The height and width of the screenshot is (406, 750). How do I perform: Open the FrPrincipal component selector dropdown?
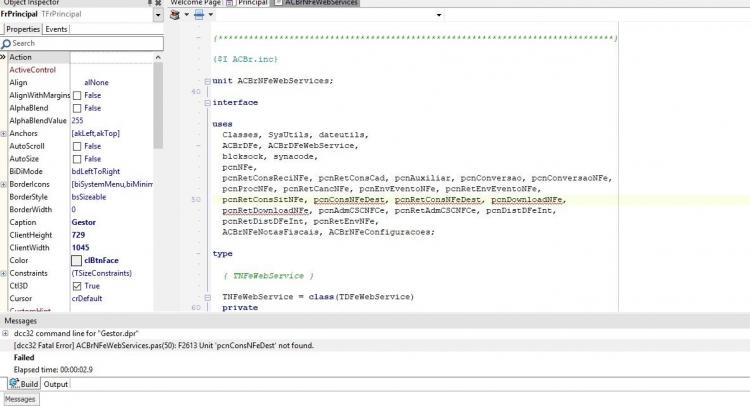click(158, 15)
